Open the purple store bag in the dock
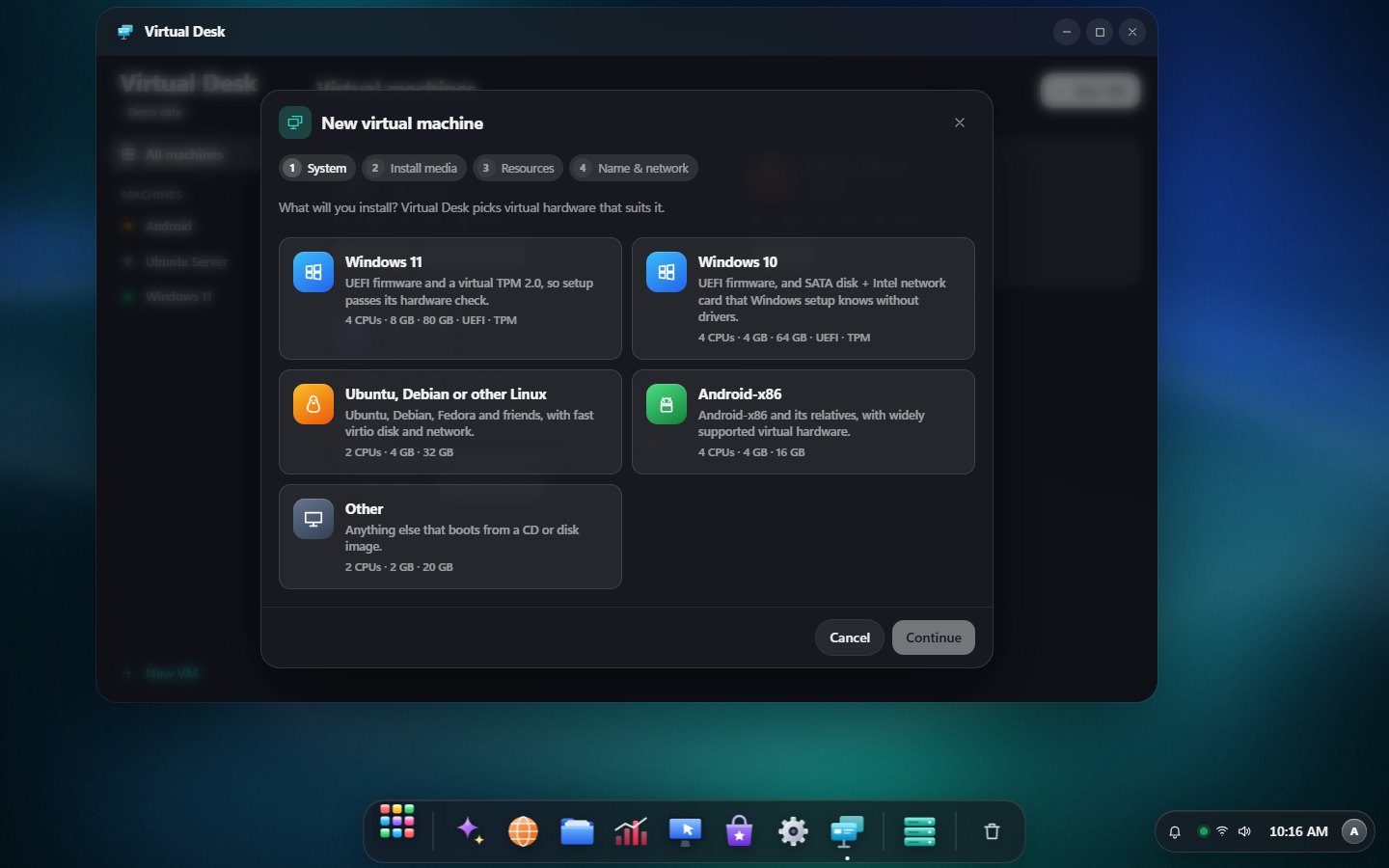This screenshot has width=1389, height=868. click(739, 830)
